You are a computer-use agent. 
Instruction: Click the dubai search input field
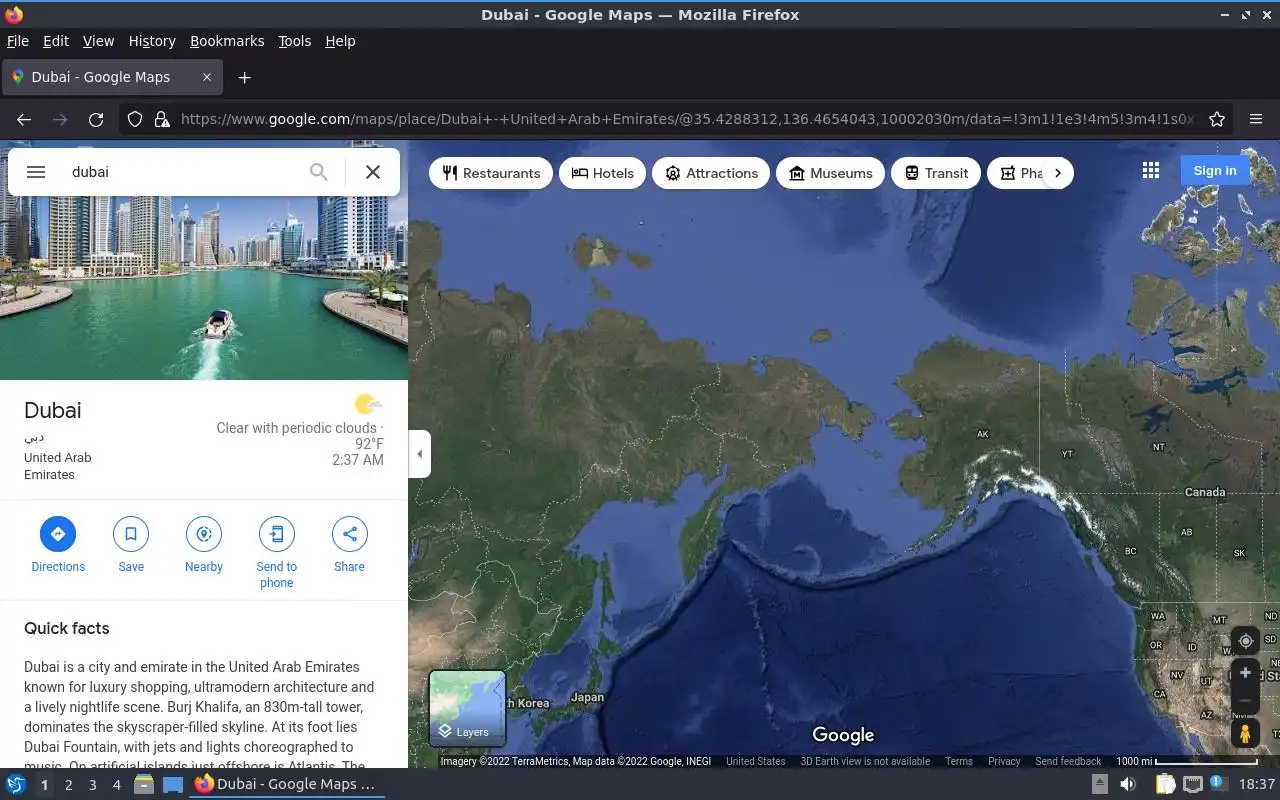[x=185, y=172]
